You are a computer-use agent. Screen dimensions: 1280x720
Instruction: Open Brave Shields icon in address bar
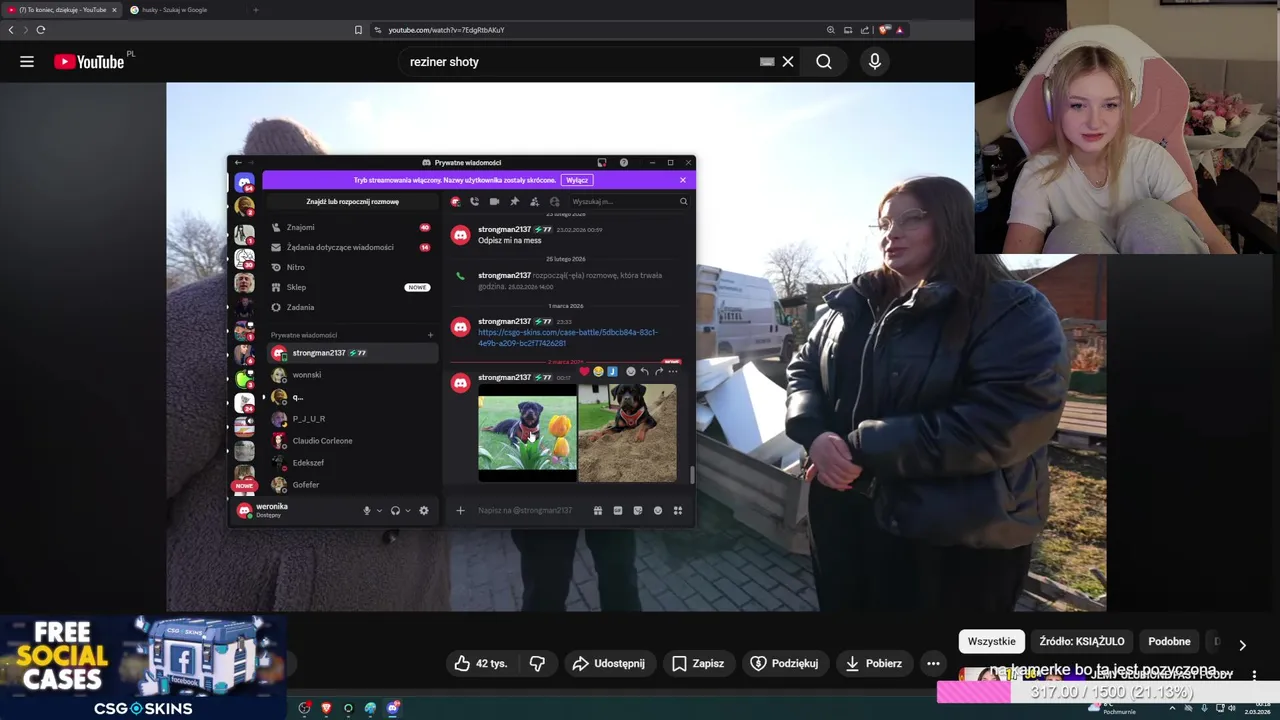click(x=884, y=30)
